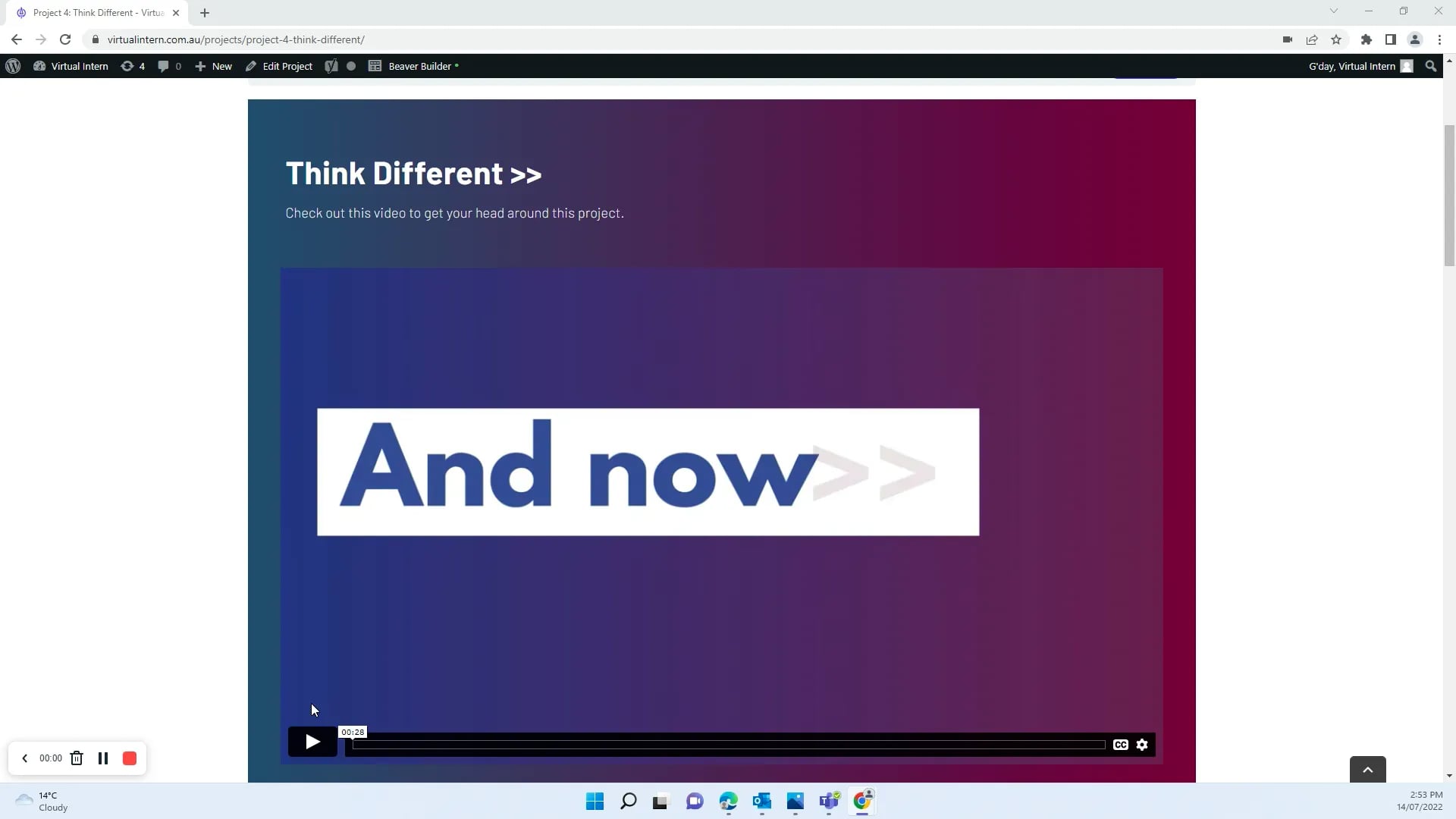Click the Google Chrome taskbar icon
Screen dimensions: 1456x819
(864, 801)
